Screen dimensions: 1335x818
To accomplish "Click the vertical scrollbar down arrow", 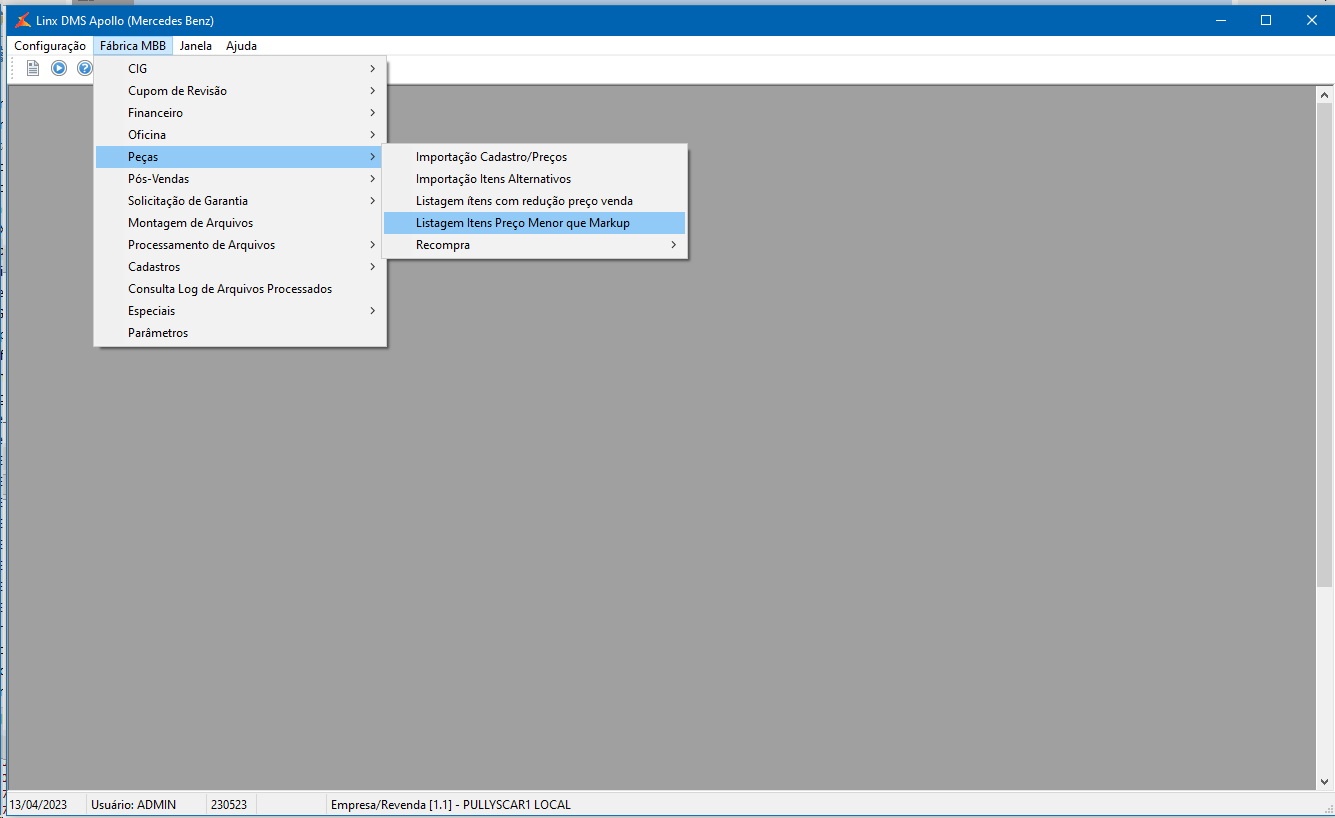I will [x=1324, y=781].
